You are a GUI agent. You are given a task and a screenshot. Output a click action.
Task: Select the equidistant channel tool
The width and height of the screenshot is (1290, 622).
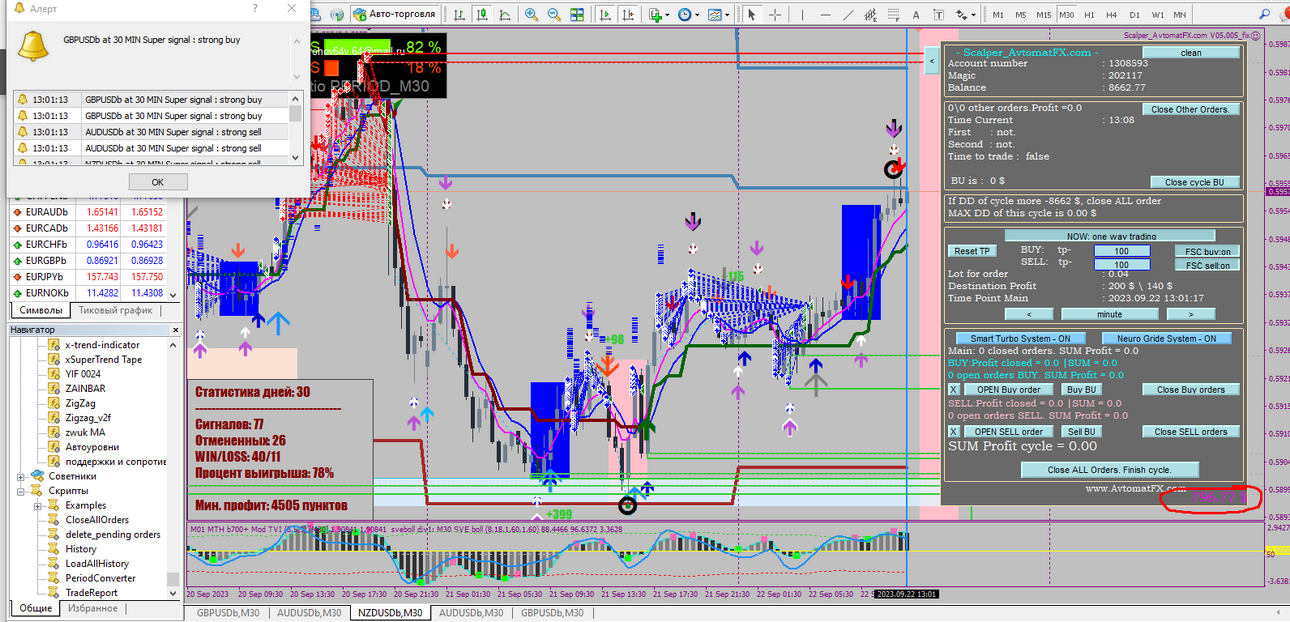tap(870, 15)
